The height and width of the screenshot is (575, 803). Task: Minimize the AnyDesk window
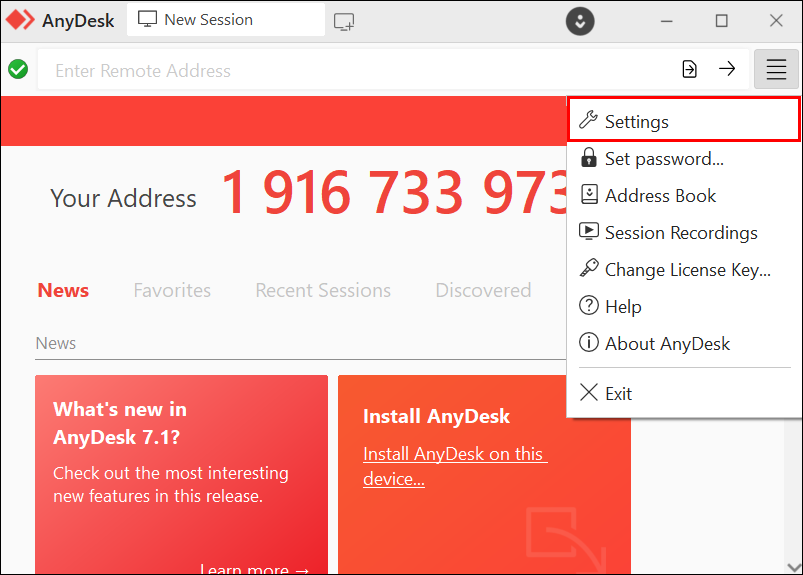666,21
